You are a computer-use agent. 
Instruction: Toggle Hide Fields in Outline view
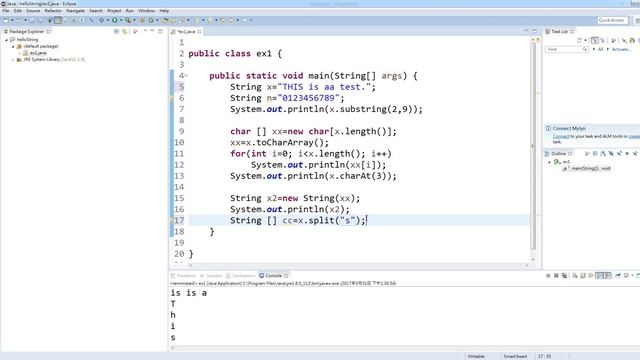[611, 153]
